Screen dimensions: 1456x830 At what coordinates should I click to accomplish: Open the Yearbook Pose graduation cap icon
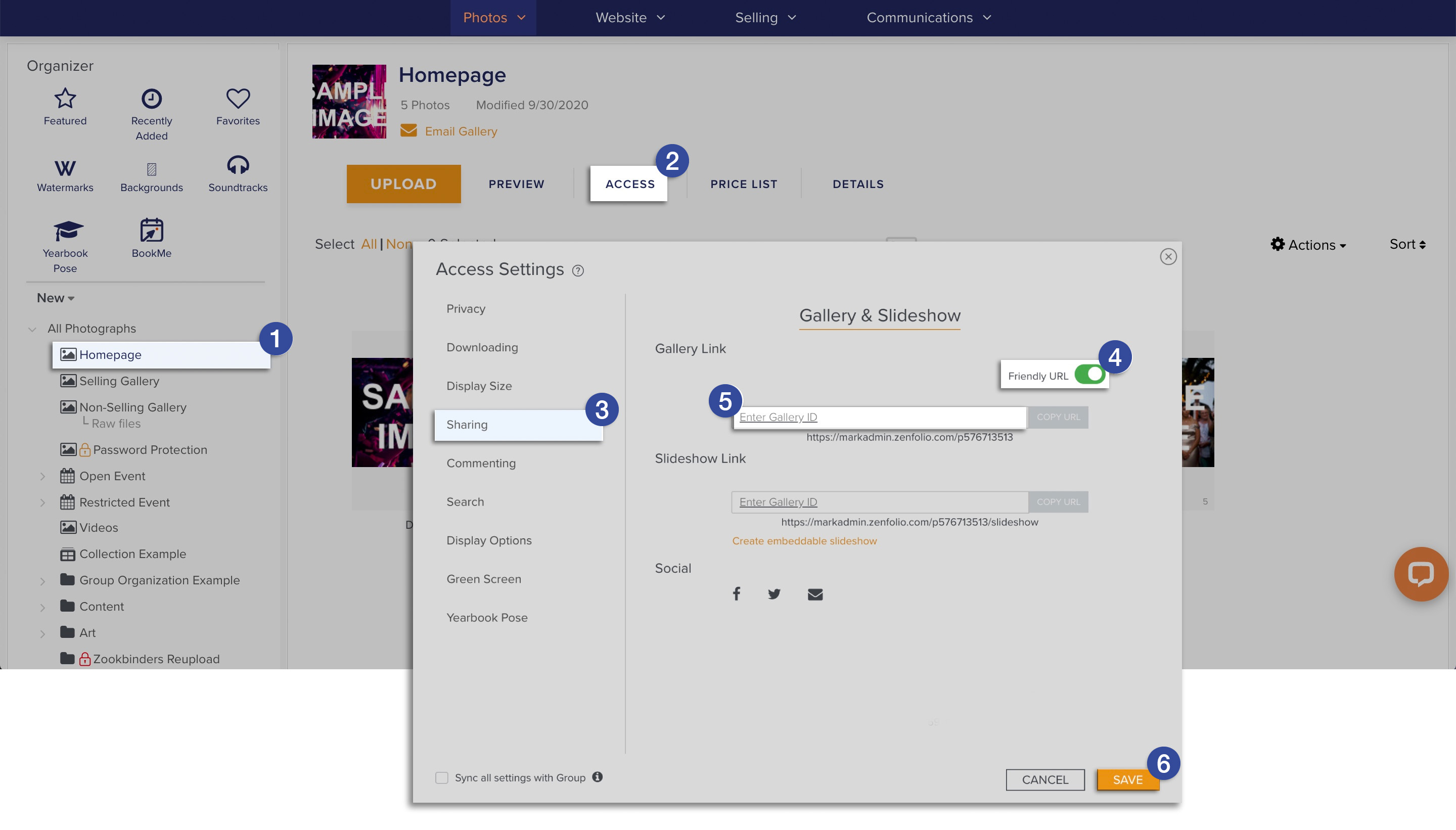click(68, 230)
